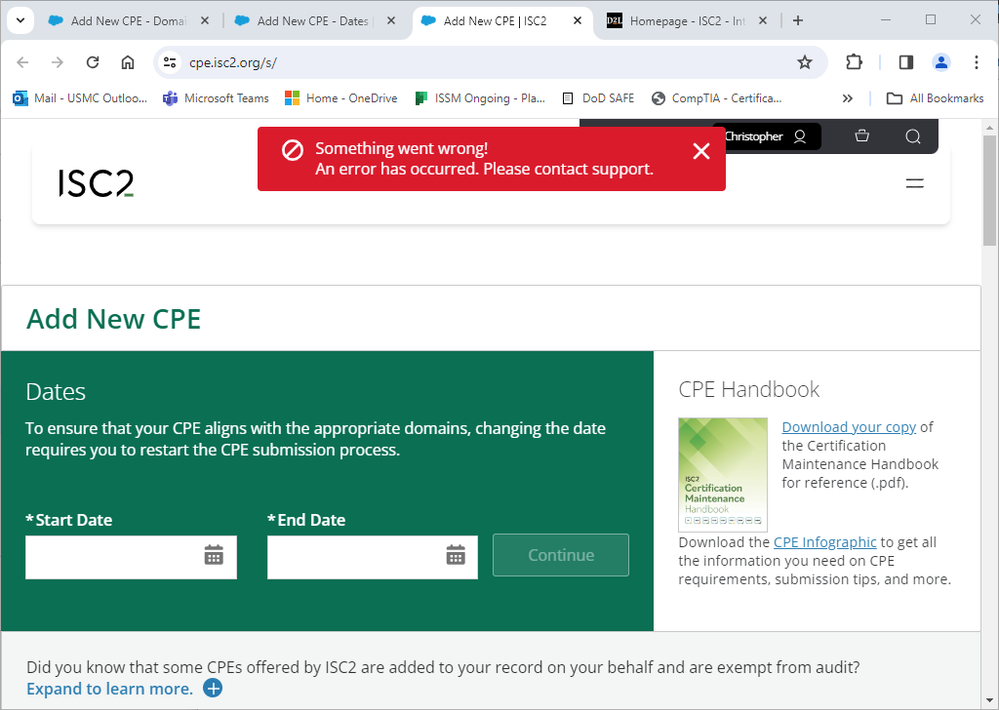The image size is (999, 710).
Task: Bookmark this page with the star icon
Action: click(x=804, y=62)
